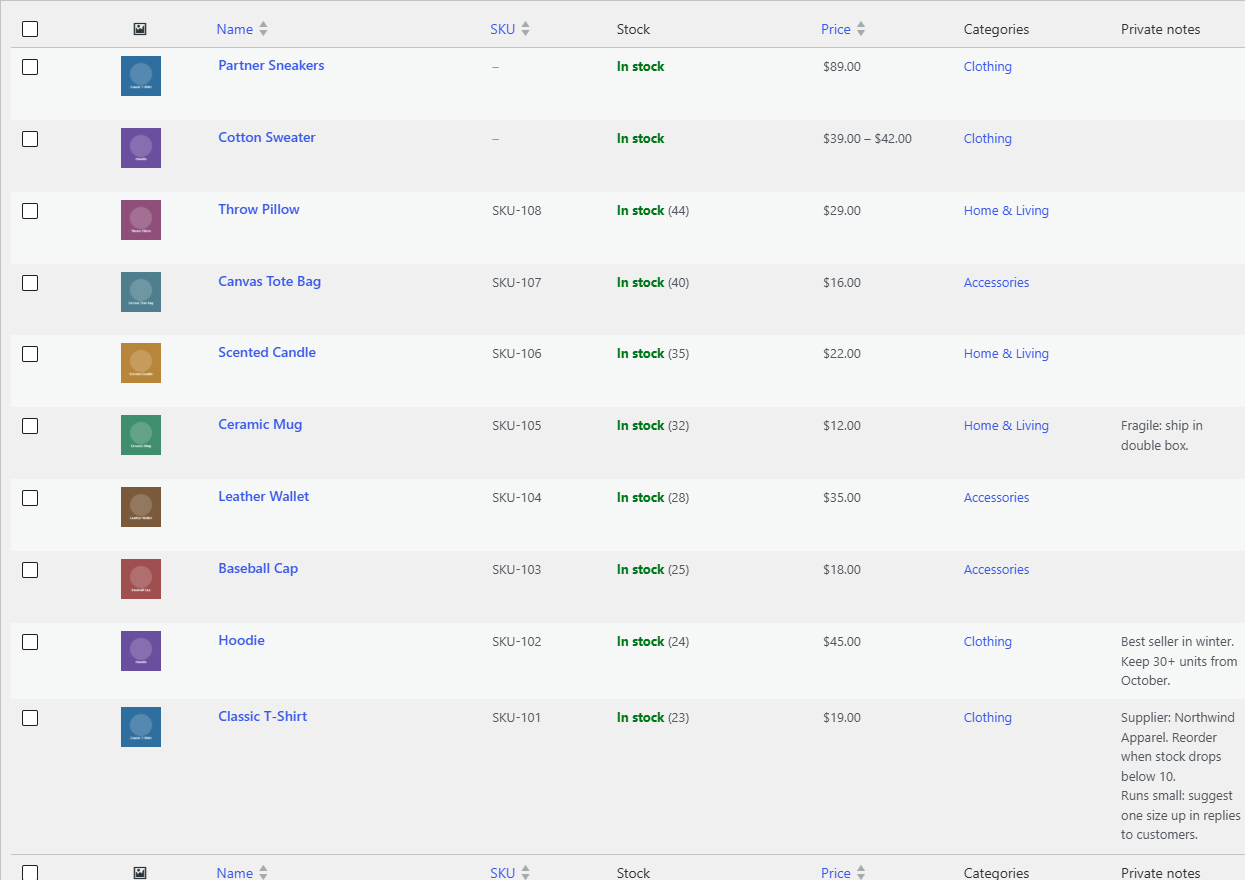Tick the select-all checkbox in the header

point(30,29)
